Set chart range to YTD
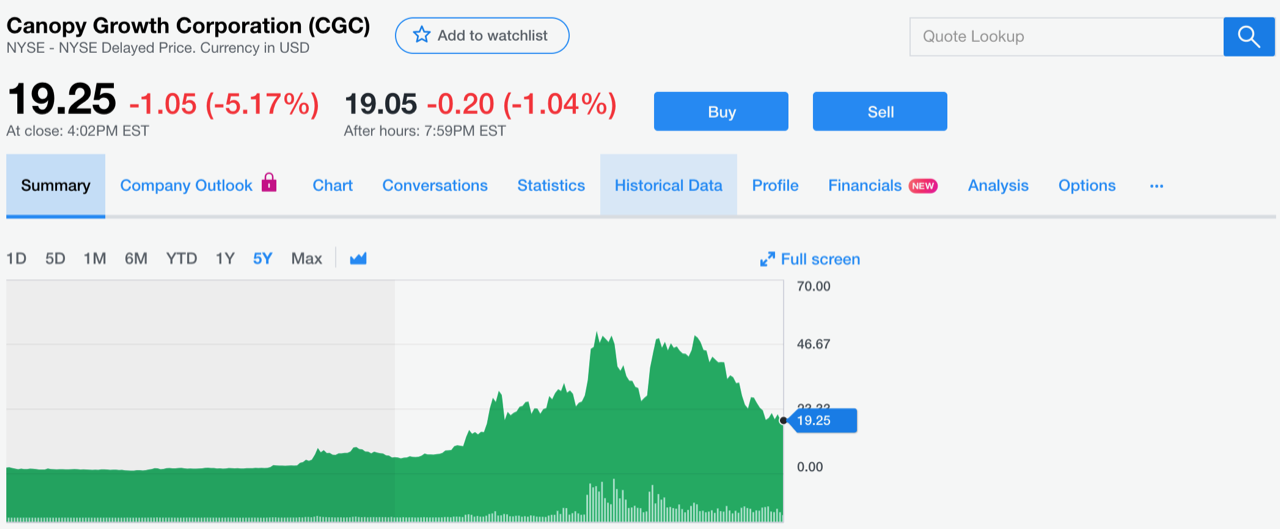The image size is (1280, 529). point(181,258)
